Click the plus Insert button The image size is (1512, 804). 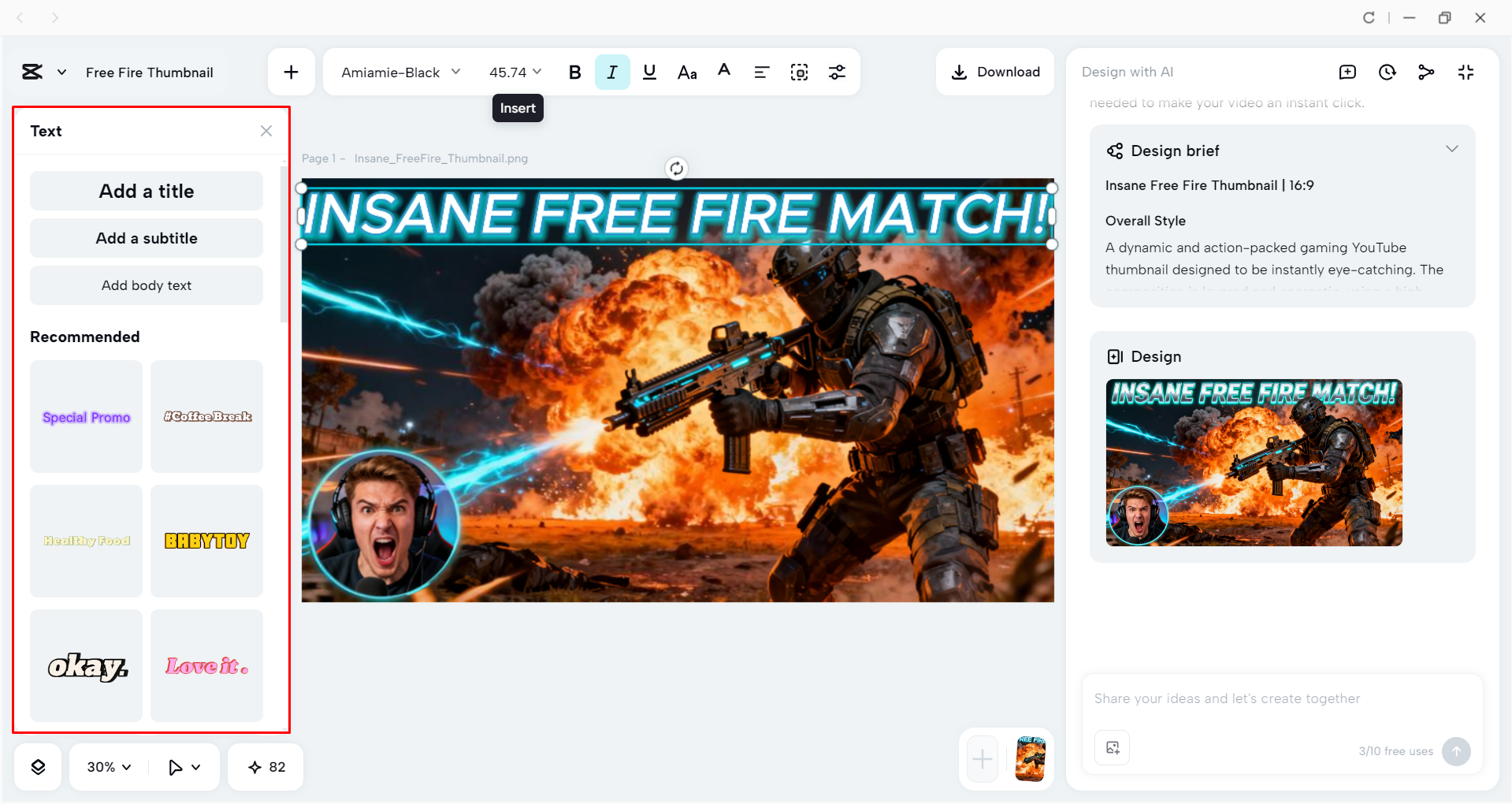point(291,72)
